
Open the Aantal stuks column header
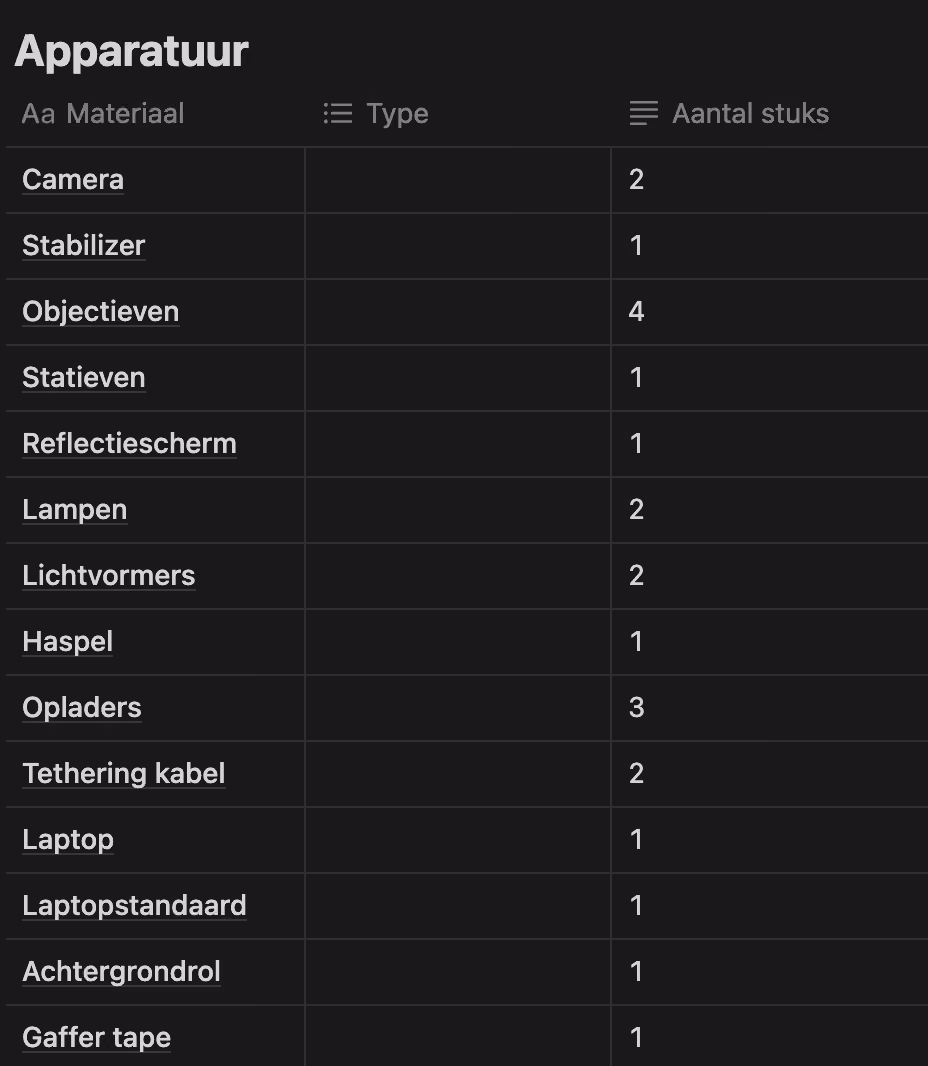pyautogui.click(x=770, y=114)
